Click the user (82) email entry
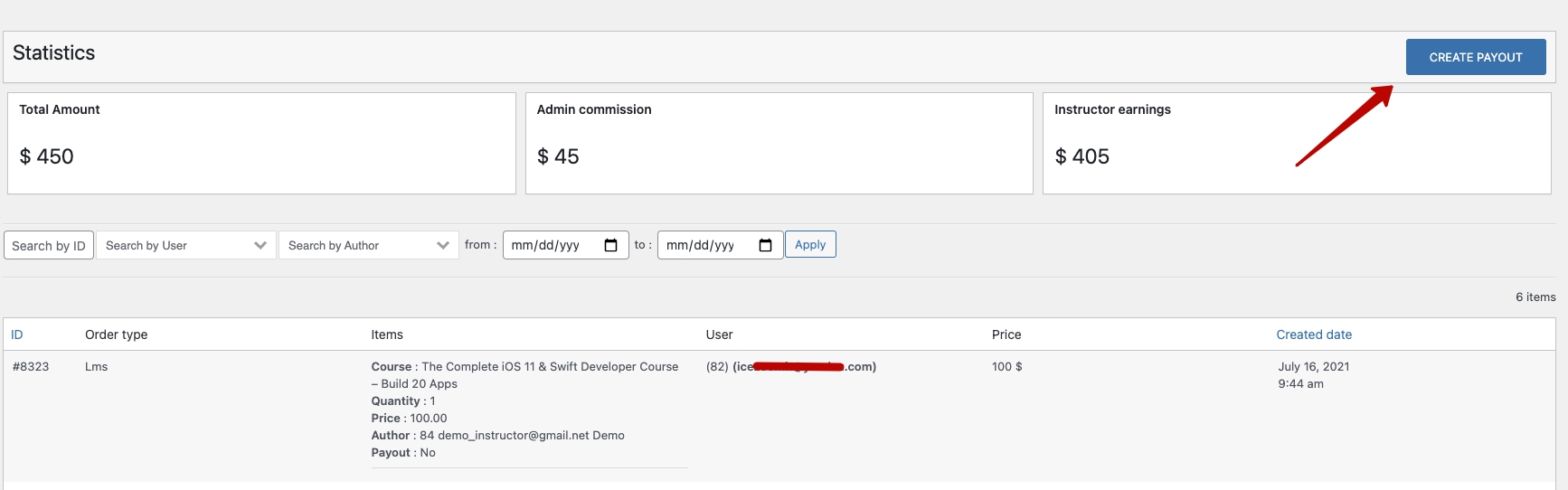 point(790,366)
